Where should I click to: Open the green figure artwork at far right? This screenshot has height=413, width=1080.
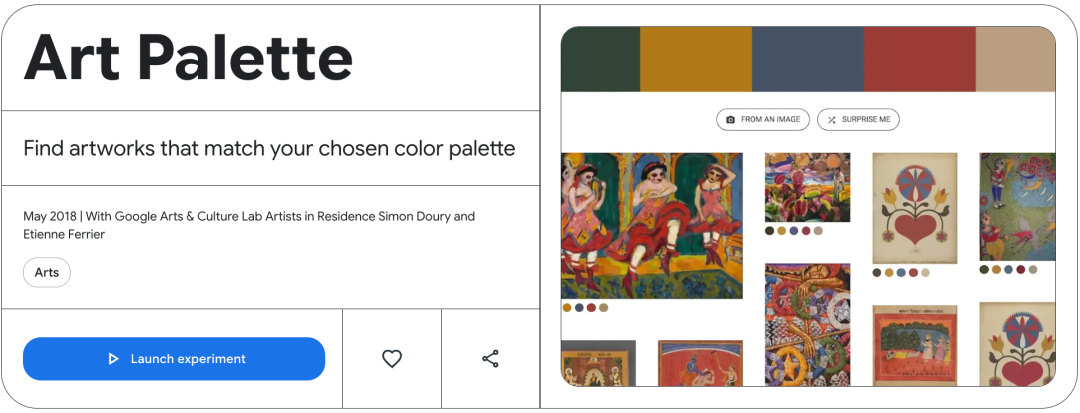[1017, 206]
